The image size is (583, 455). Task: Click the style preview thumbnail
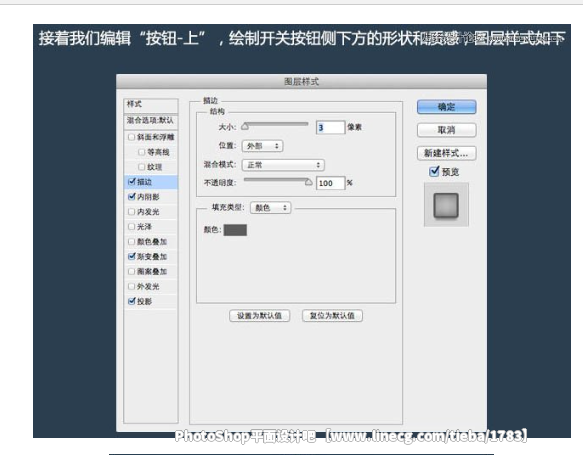tap(446, 204)
